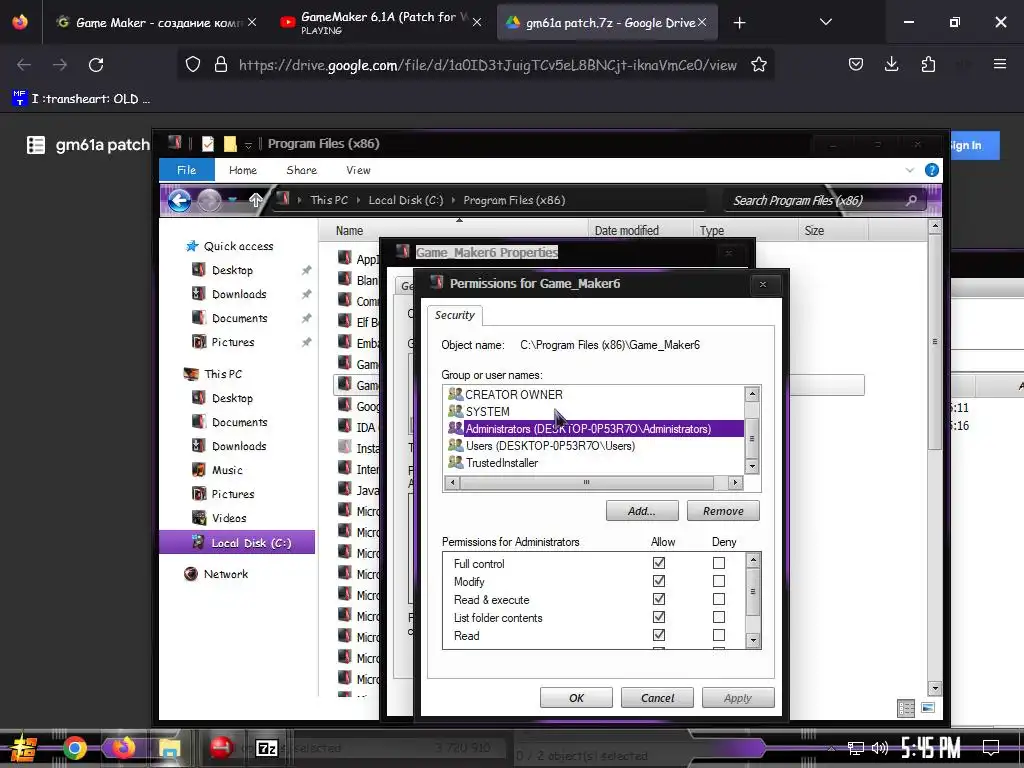This screenshot has height=768, width=1024.
Task: Switch to details view icon
Action: click(x=906, y=708)
